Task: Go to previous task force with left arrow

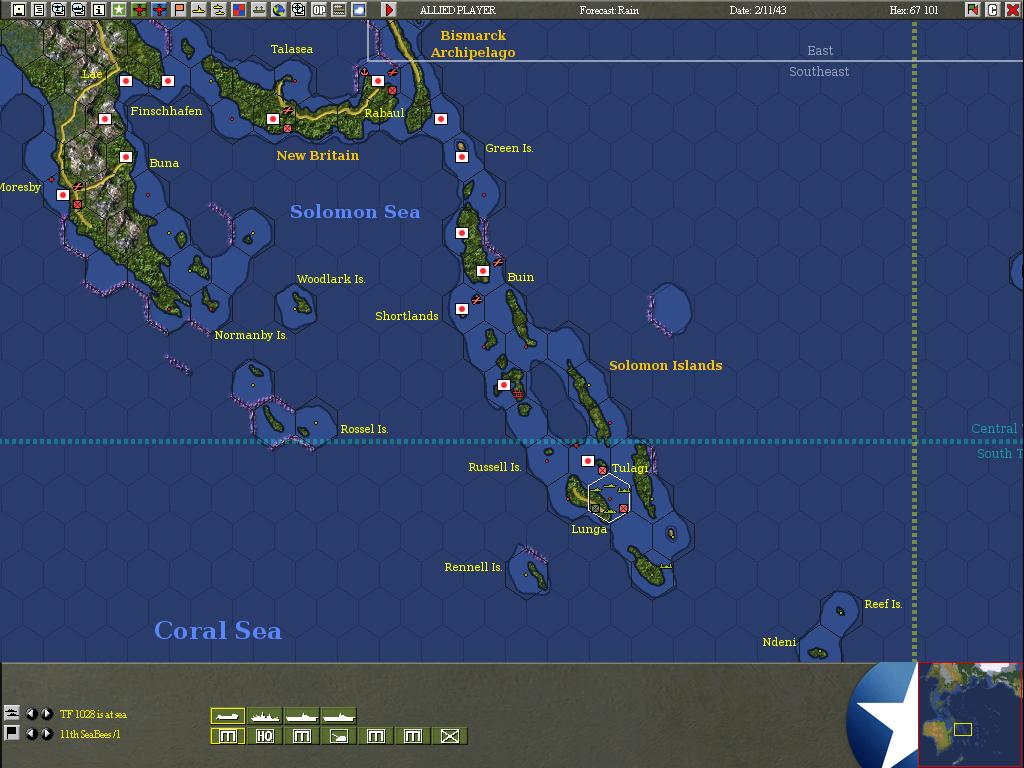Action: pos(31,714)
